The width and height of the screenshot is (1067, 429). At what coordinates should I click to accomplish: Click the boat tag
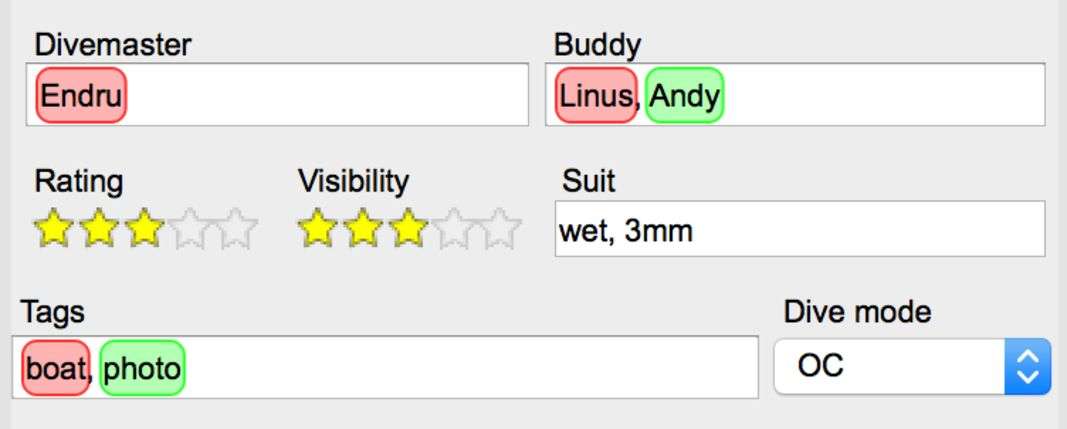pyautogui.click(x=55, y=368)
